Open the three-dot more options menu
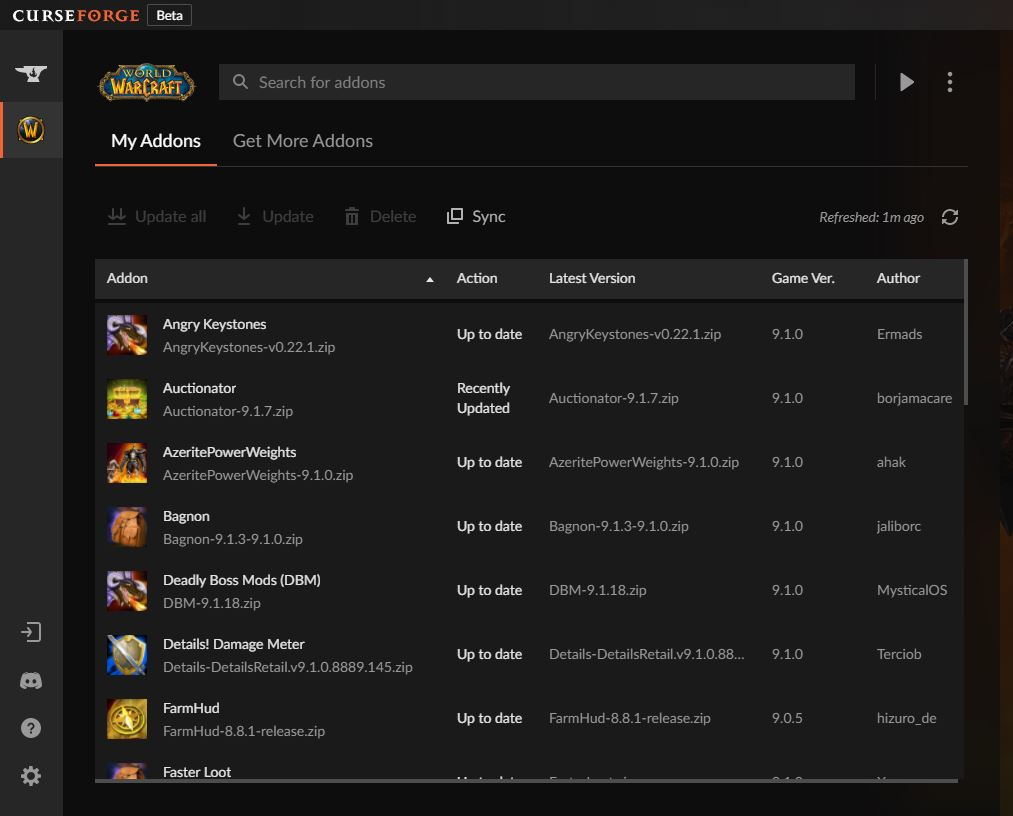The width and height of the screenshot is (1013, 816). (950, 82)
